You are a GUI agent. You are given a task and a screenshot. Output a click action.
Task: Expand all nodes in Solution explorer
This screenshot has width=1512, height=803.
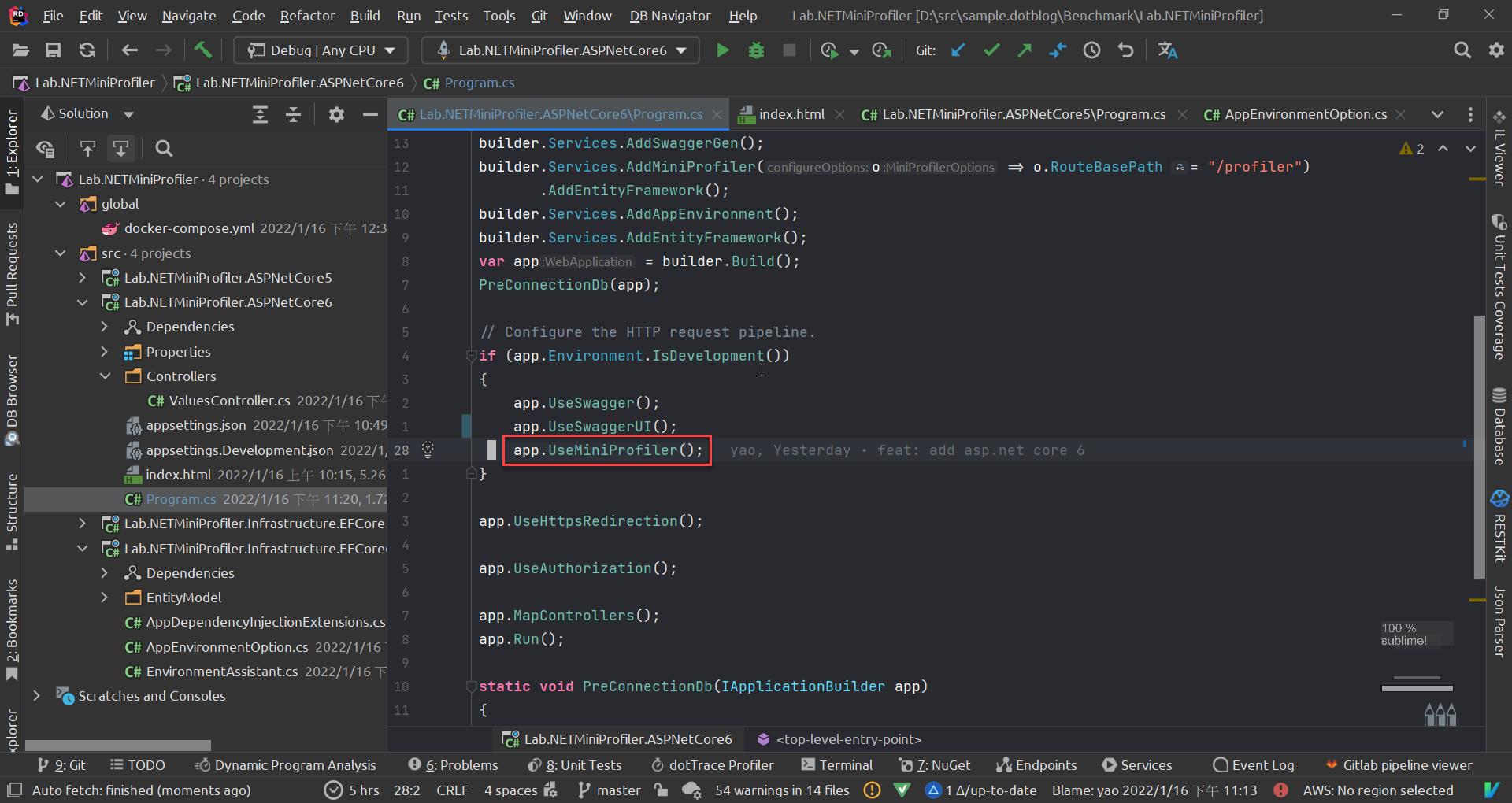[260, 114]
